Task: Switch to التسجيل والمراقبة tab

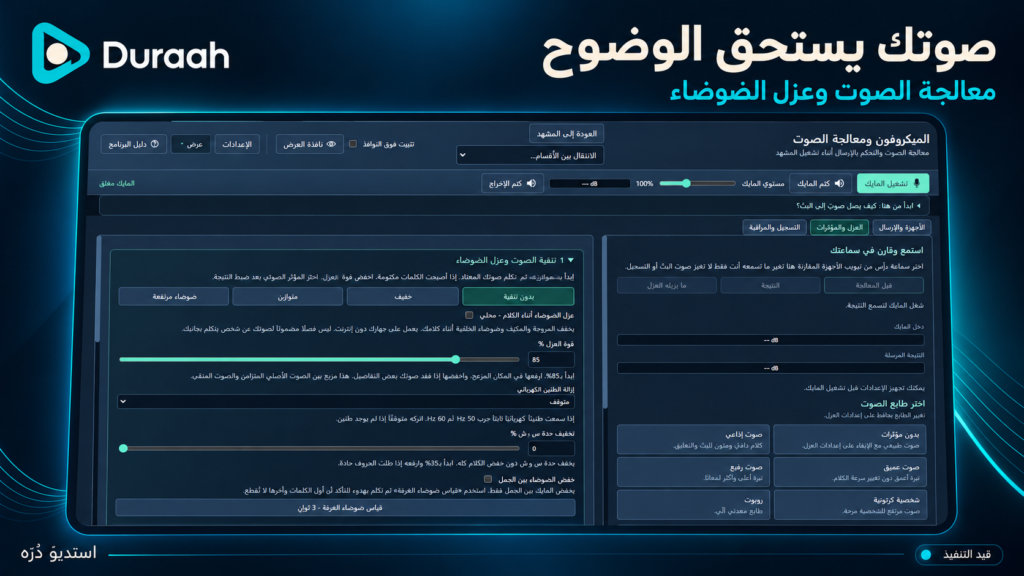Action: [x=775, y=227]
